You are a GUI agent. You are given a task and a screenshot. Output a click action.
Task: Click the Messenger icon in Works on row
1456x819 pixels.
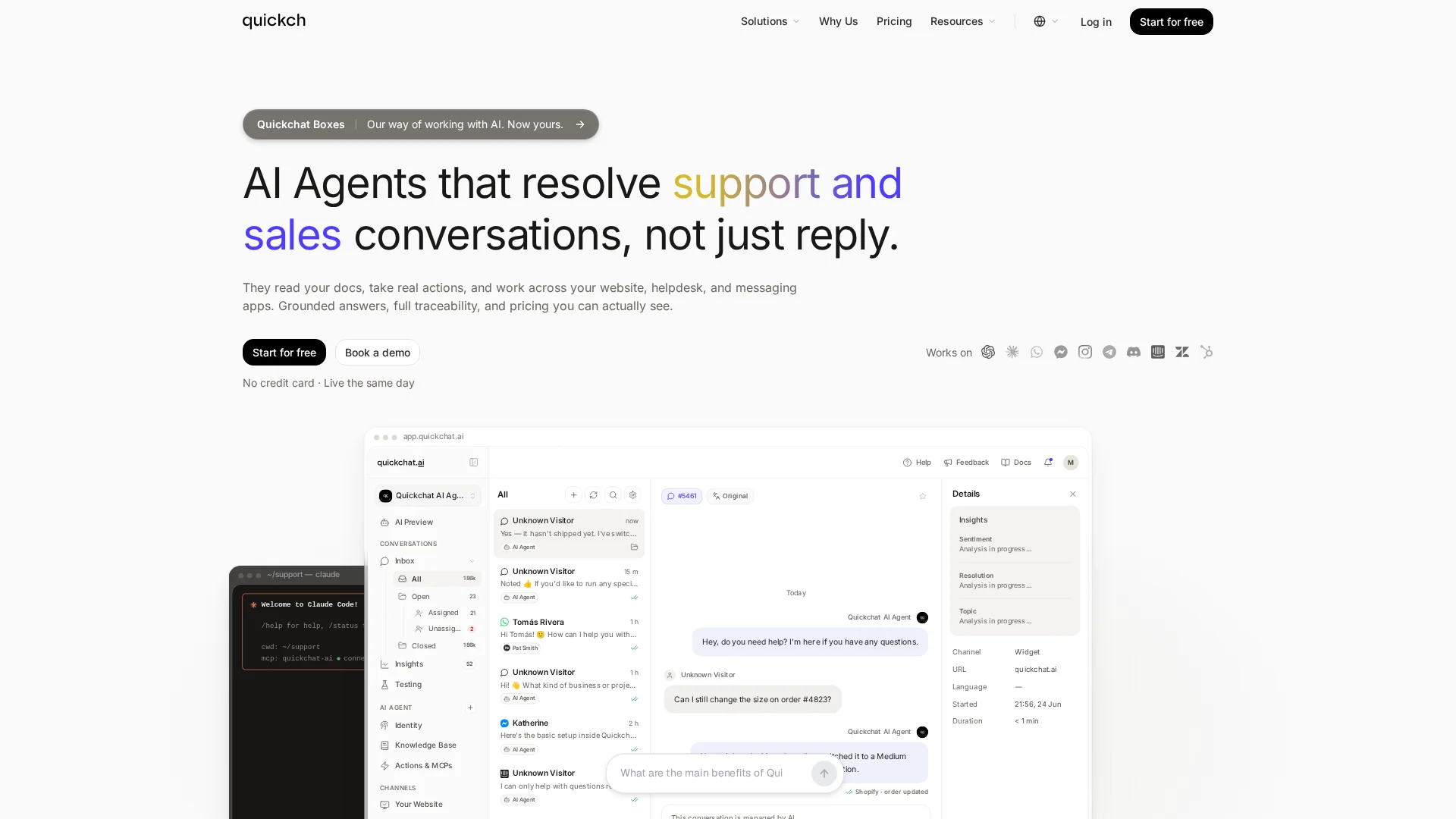(x=1061, y=352)
